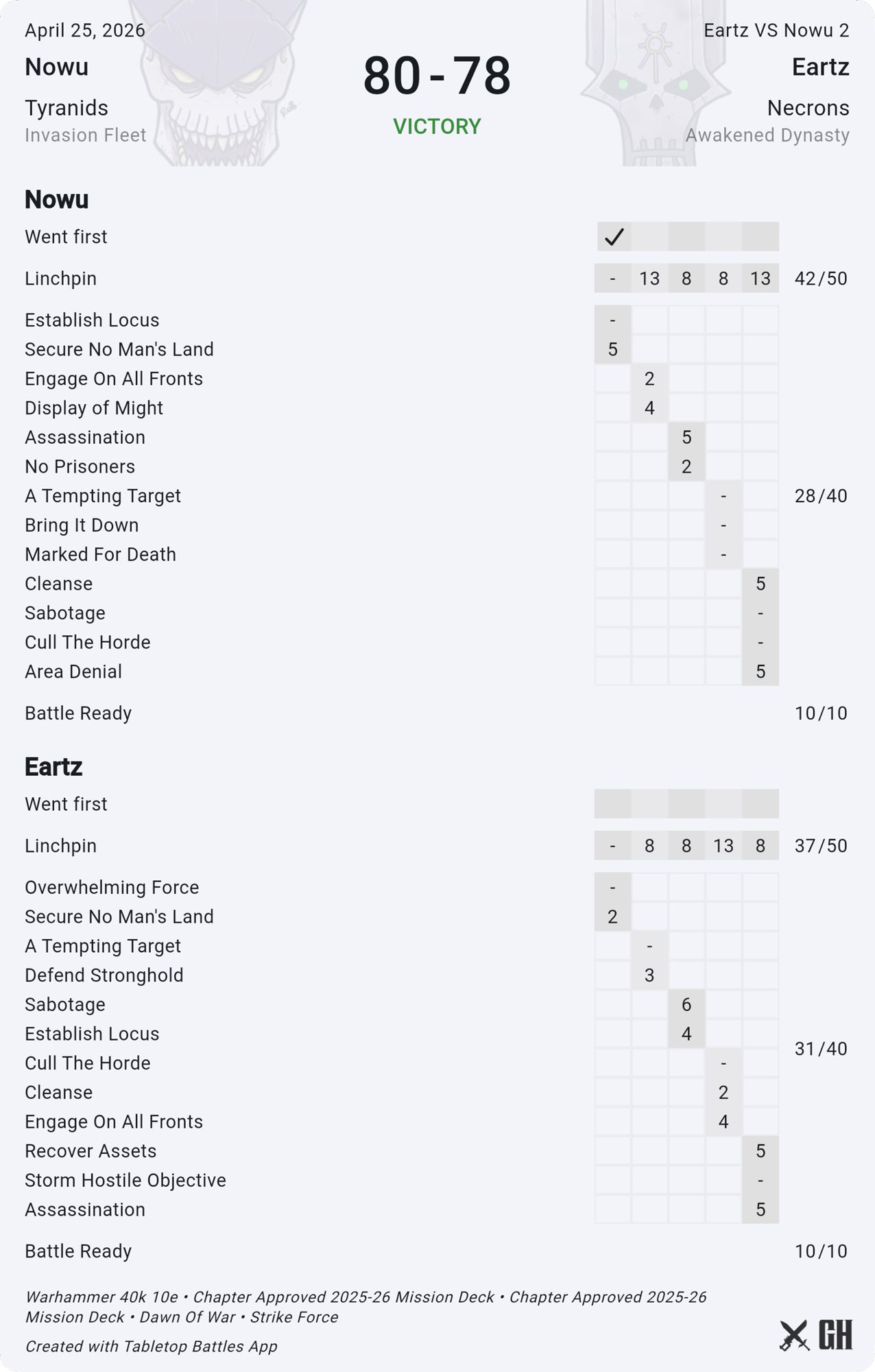875x1372 pixels.
Task: Click the Storm Hostile Objective row label
Action: [125, 1180]
